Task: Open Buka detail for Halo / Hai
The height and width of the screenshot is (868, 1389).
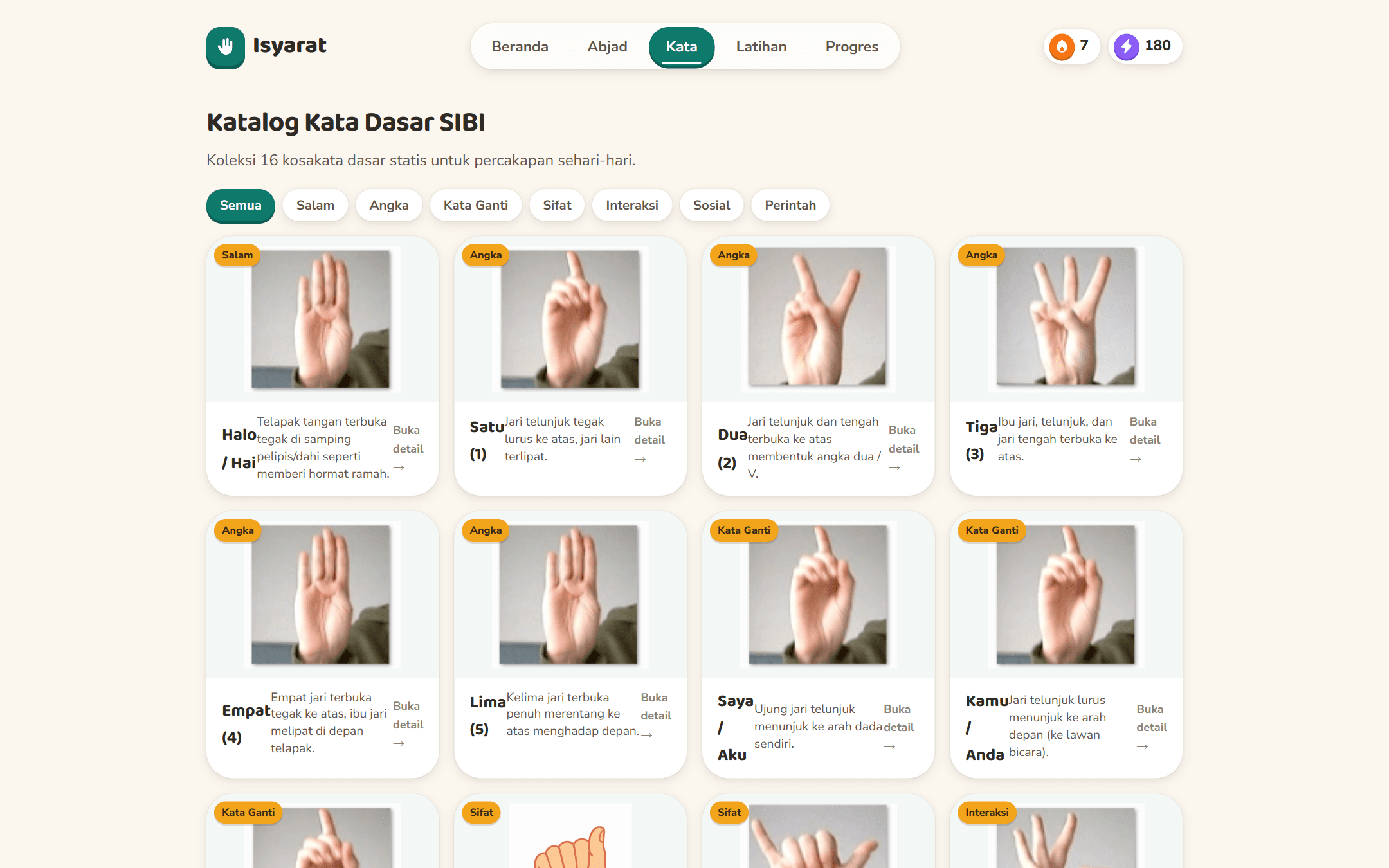Action: coord(408,448)
